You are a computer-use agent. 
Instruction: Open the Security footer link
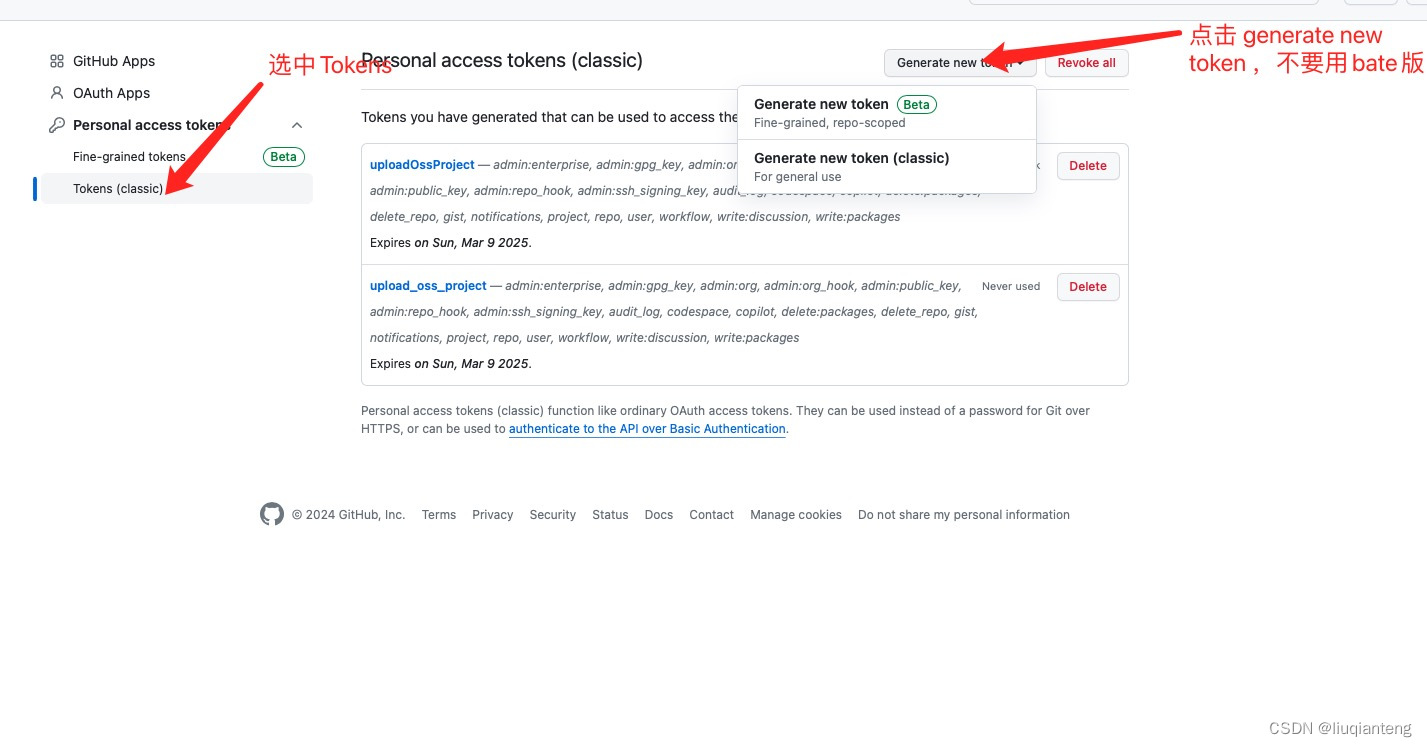pyautogui.click(x=553, y=515)
